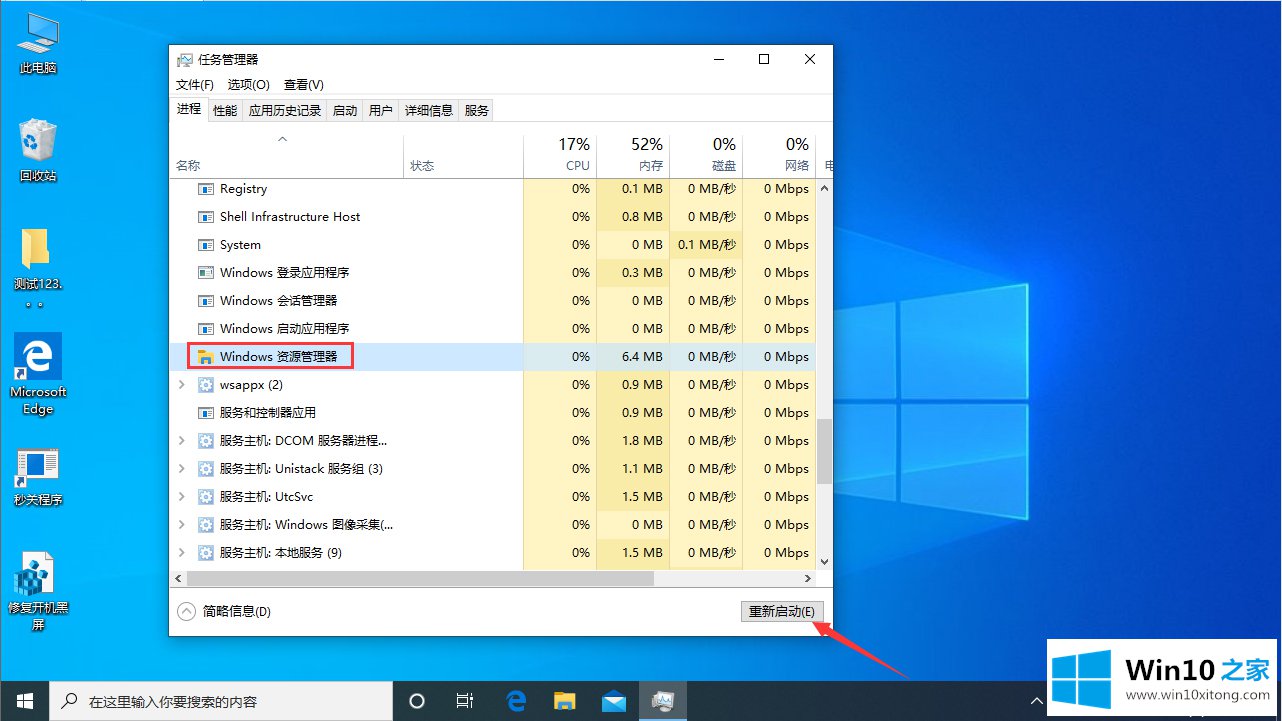Image resolution: width=1282 pixels, height=721 pixels.
Task: Open the 查看(V) menu
Action: pos(304,85)
